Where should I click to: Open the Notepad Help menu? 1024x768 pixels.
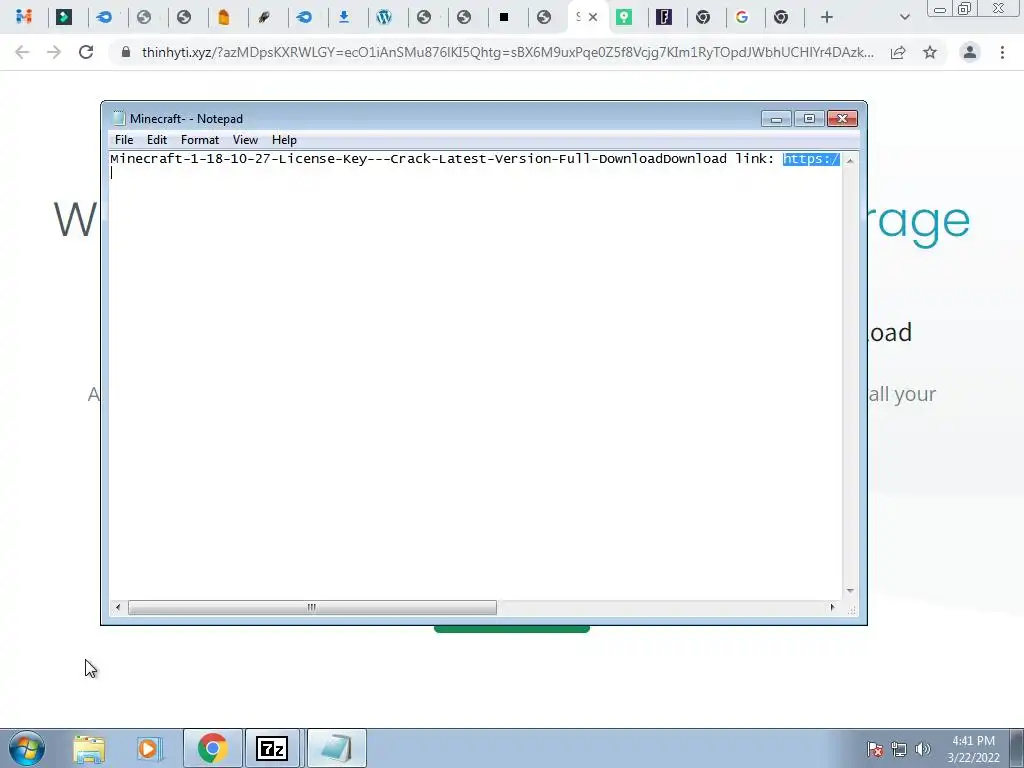pyautogui.click(x=284, y=140)
